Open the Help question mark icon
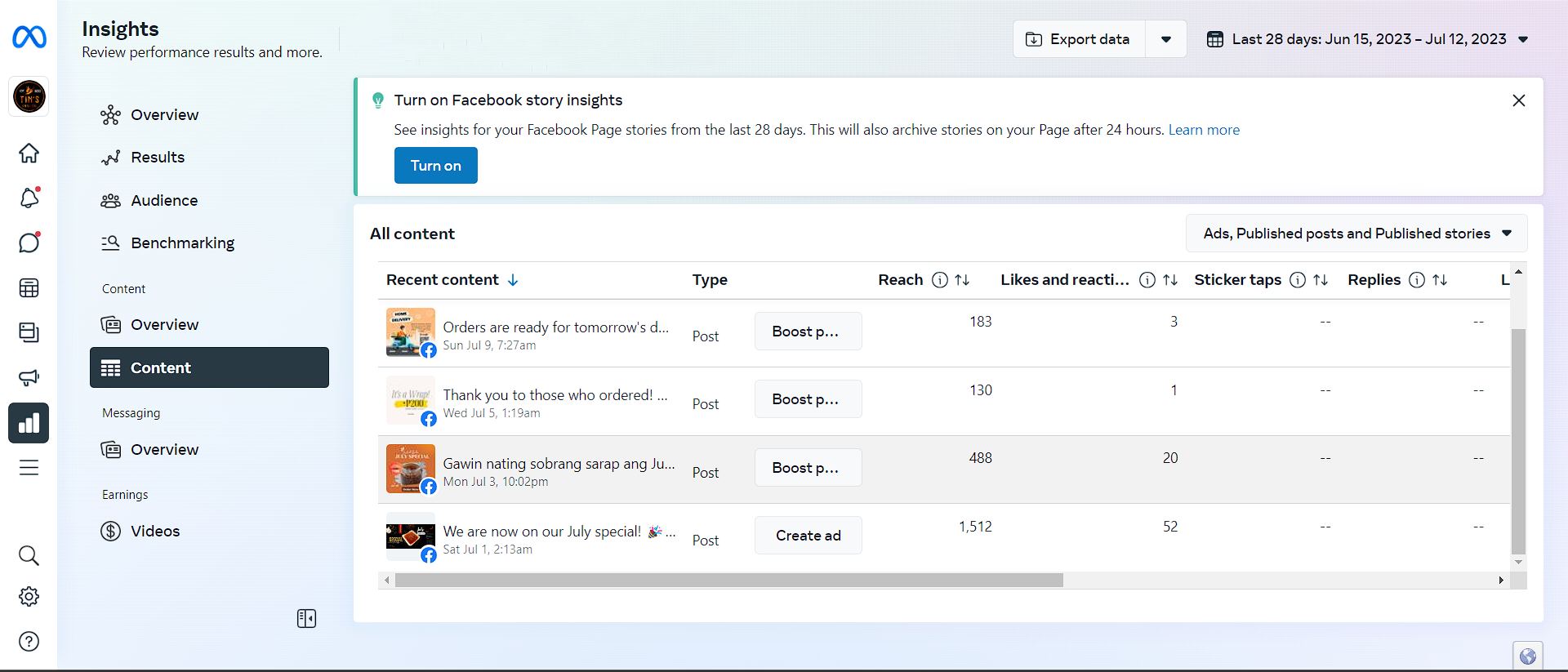 [x=29, y=642]
